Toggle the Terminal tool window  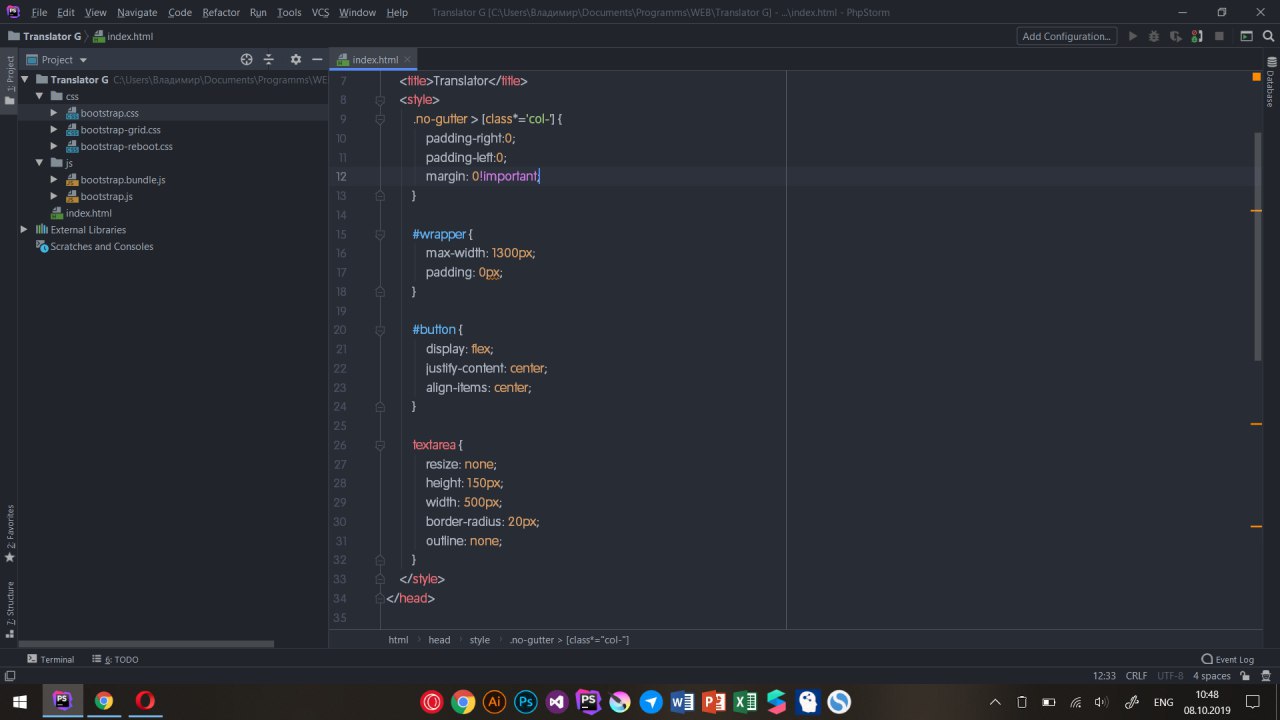(50, 659)
